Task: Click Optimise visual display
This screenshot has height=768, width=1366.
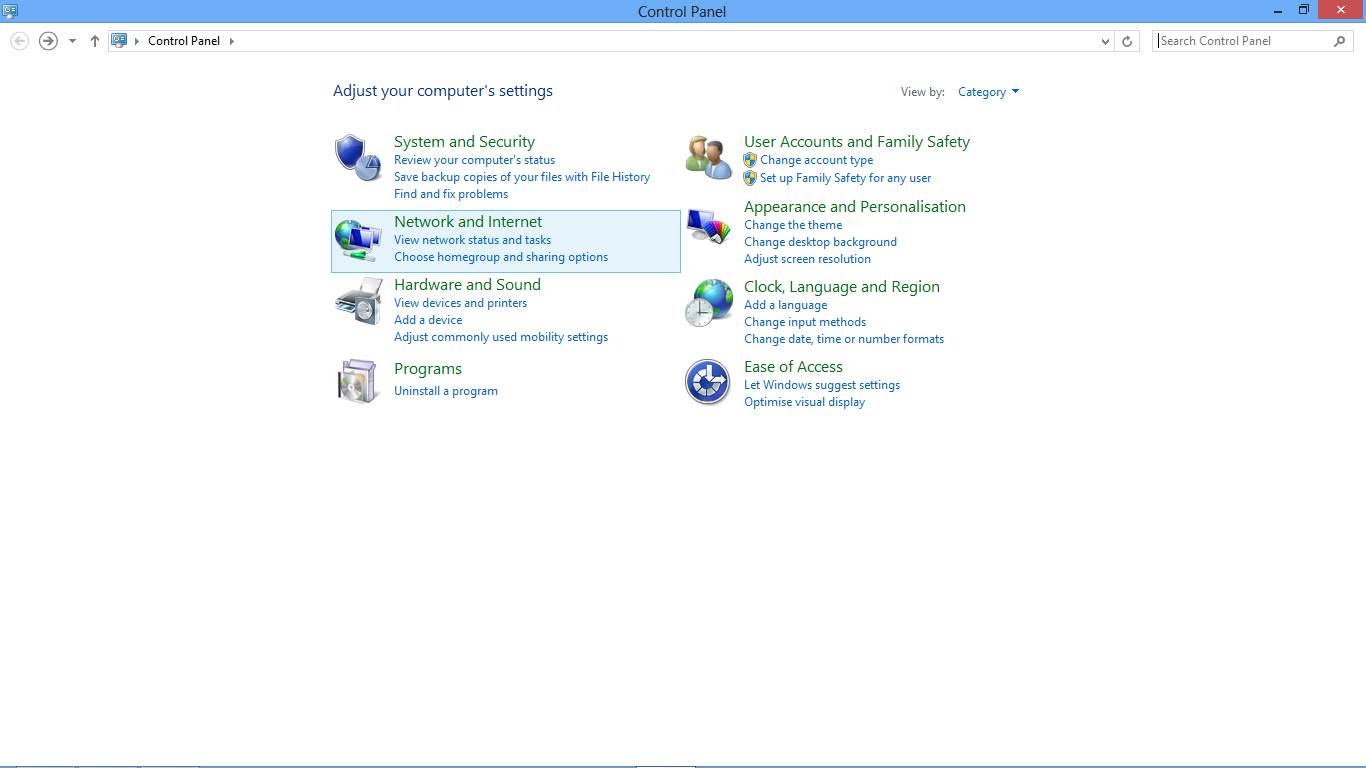Action: pyautogui.click(x=804, y=402)
